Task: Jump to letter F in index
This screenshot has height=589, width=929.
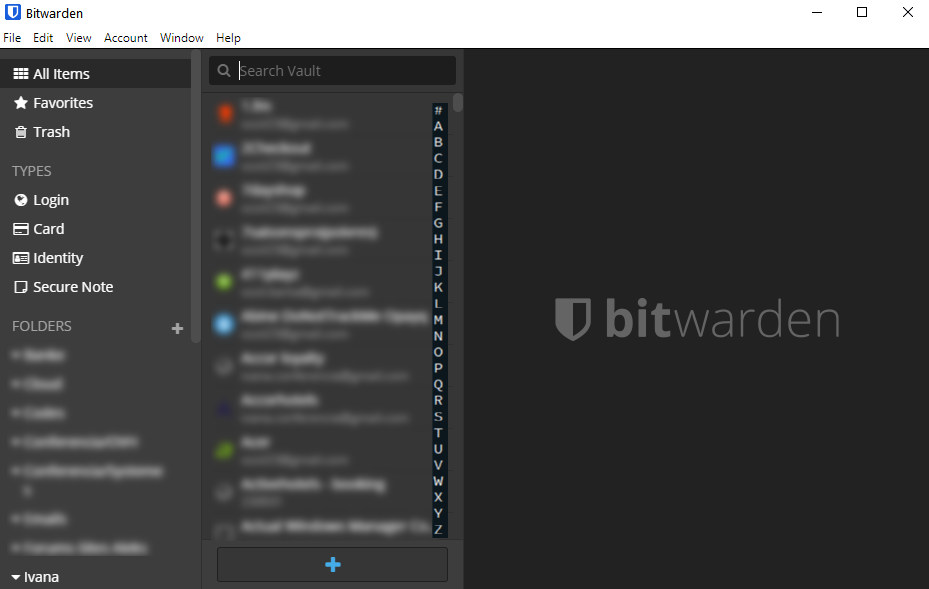Action: (438, 207)
